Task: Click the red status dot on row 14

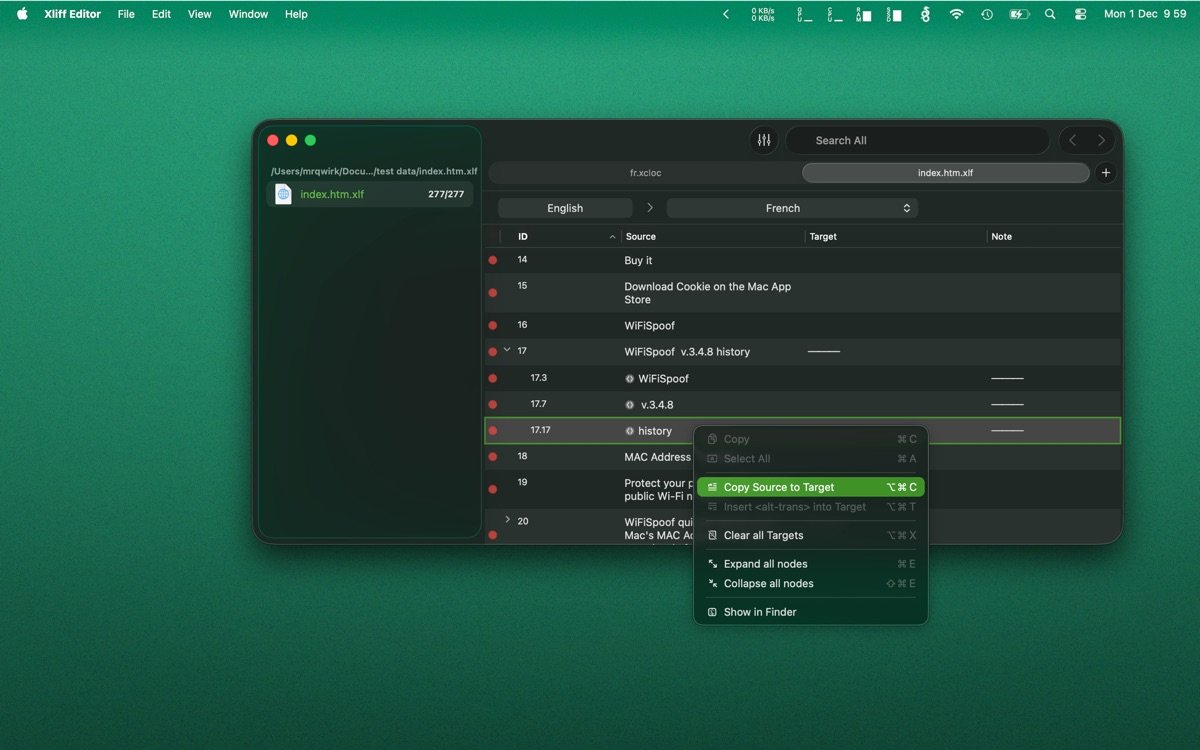Action: click(x=492, y=260)
